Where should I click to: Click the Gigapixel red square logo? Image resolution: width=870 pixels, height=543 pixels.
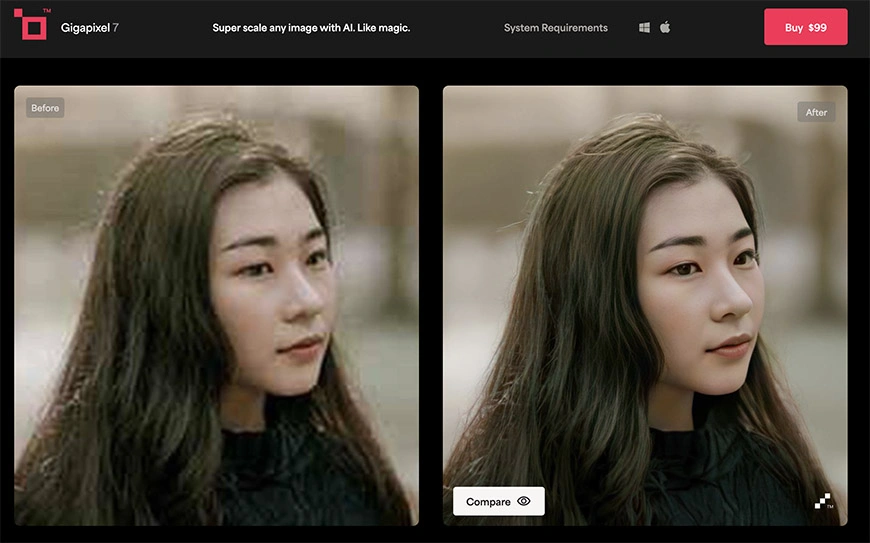32,24
